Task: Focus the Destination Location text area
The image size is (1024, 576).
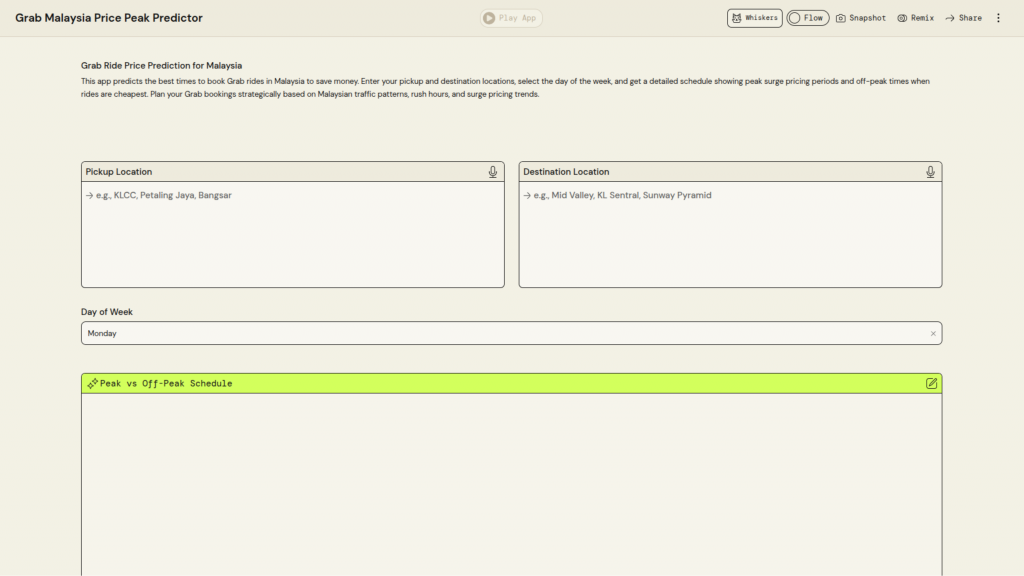Action: (730, 235)
